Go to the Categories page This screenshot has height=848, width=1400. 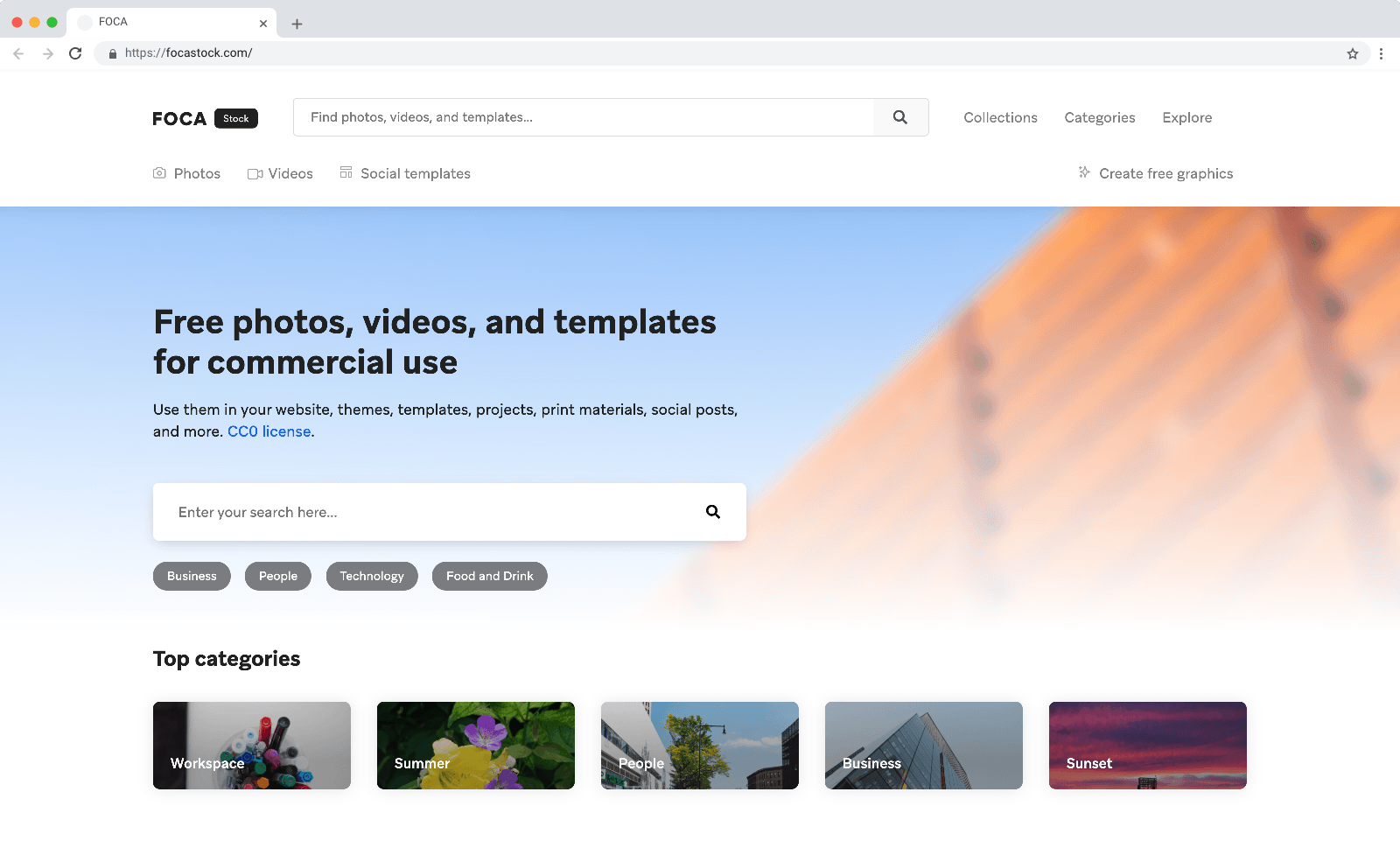pos(1099,117)
